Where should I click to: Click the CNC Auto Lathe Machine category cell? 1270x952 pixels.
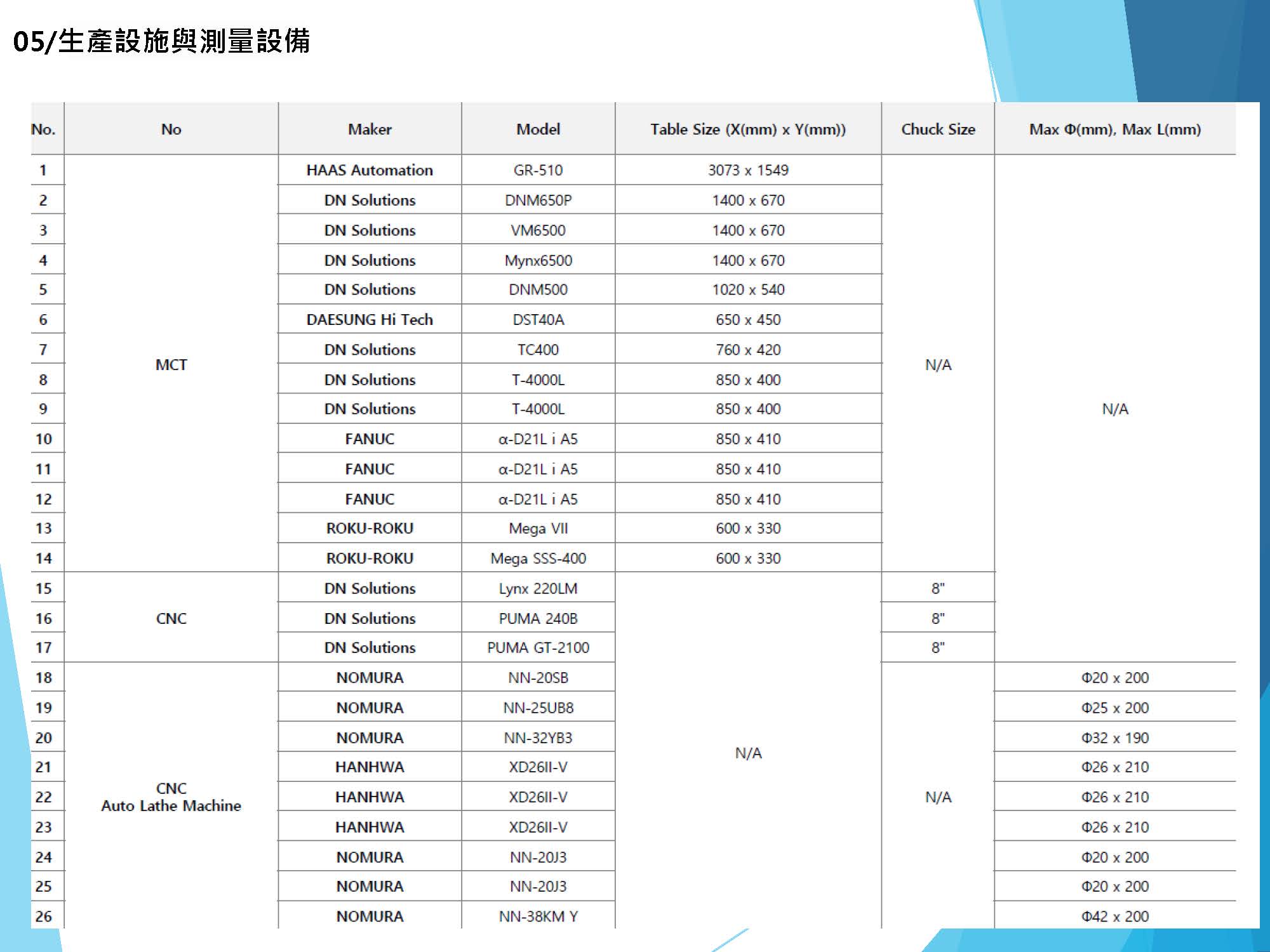coord(171,797)
